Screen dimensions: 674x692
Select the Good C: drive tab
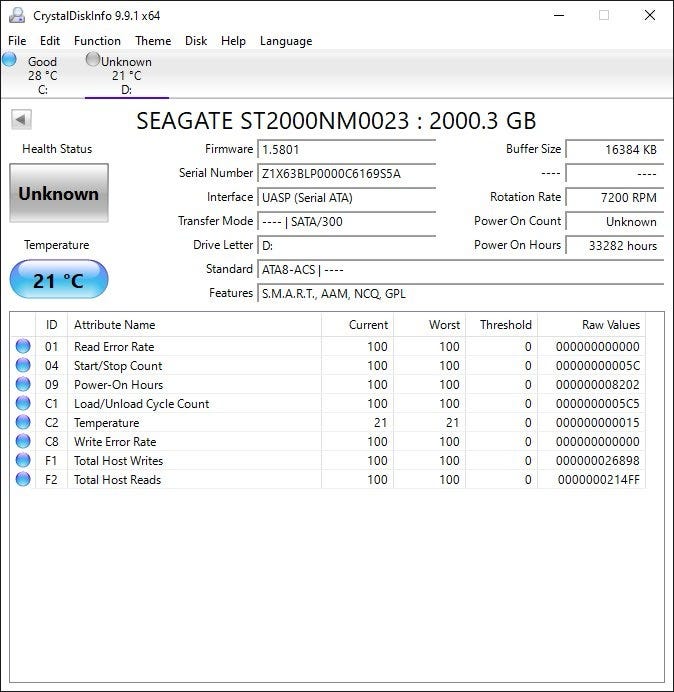[42, 75]
